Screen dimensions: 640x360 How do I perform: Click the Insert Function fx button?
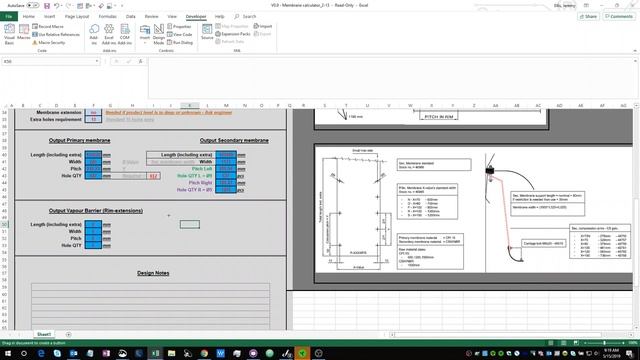(x=140, y=61)
